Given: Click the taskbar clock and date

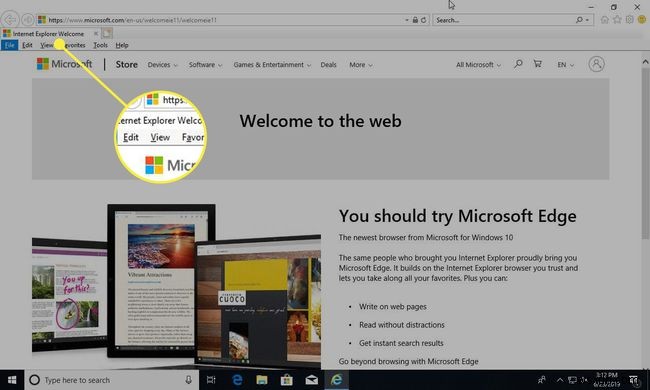Looking at the screenshot, I should 607,380.
